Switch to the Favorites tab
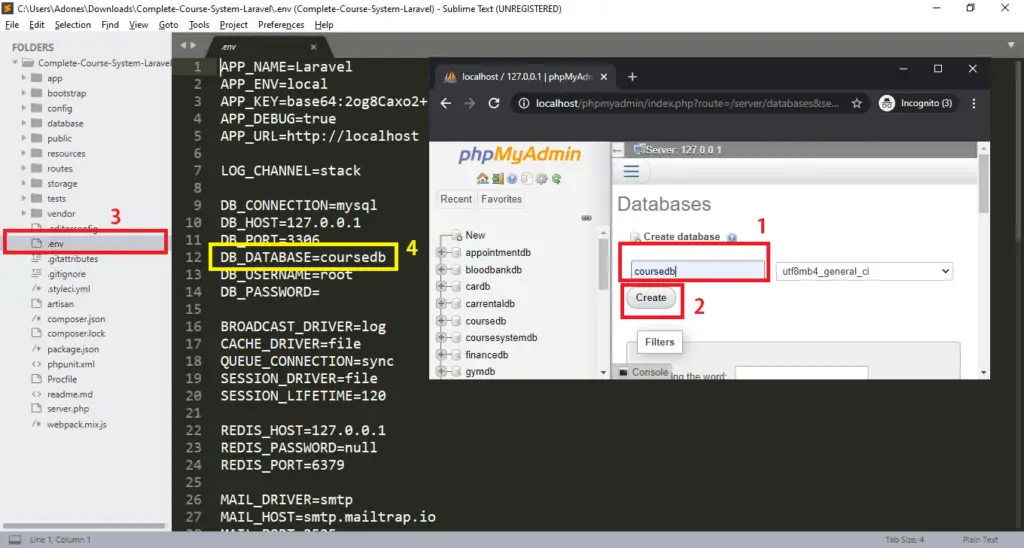 click(501, 199)
